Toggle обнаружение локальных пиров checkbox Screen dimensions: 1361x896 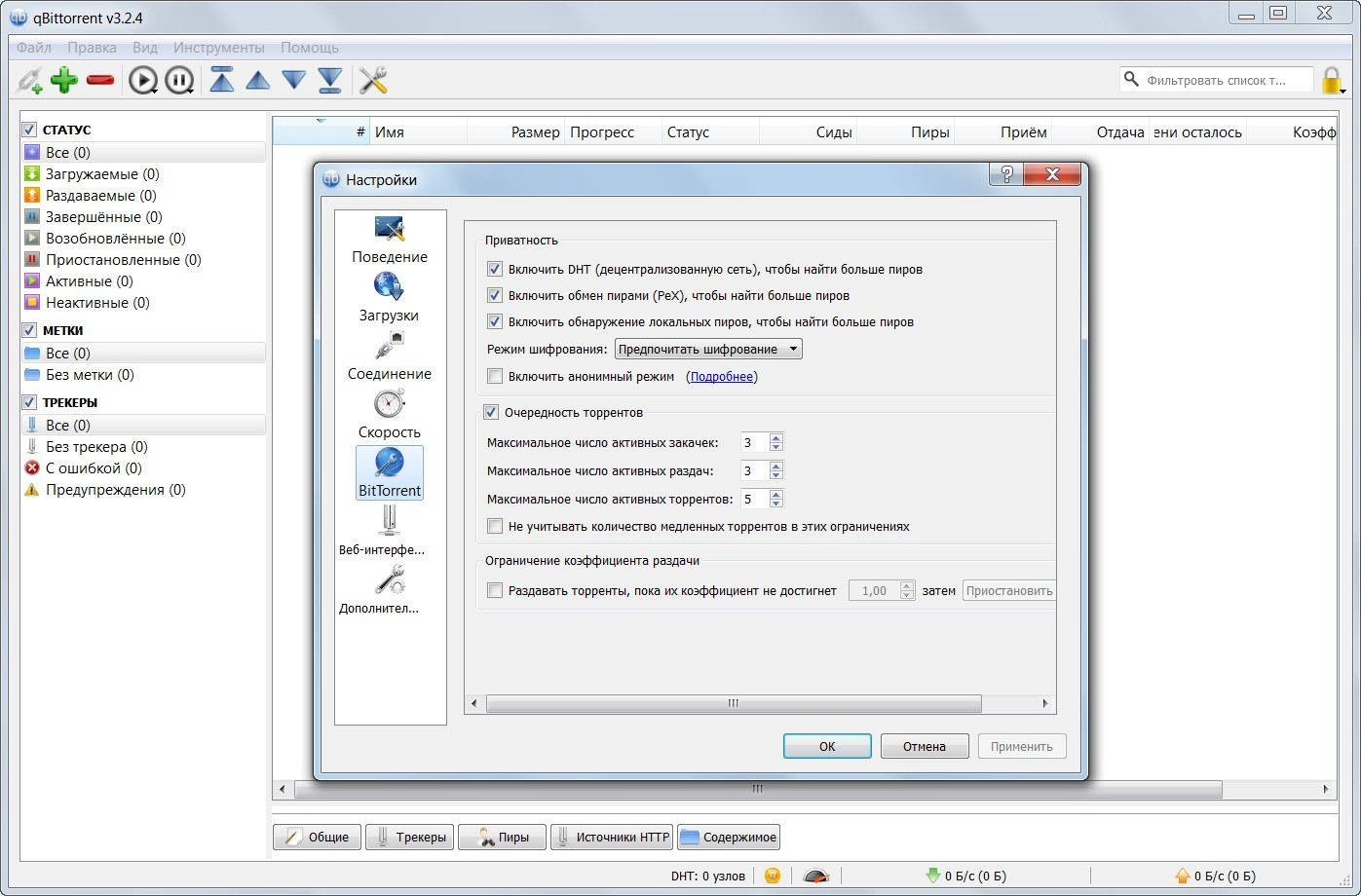click(x=495, y=321)
